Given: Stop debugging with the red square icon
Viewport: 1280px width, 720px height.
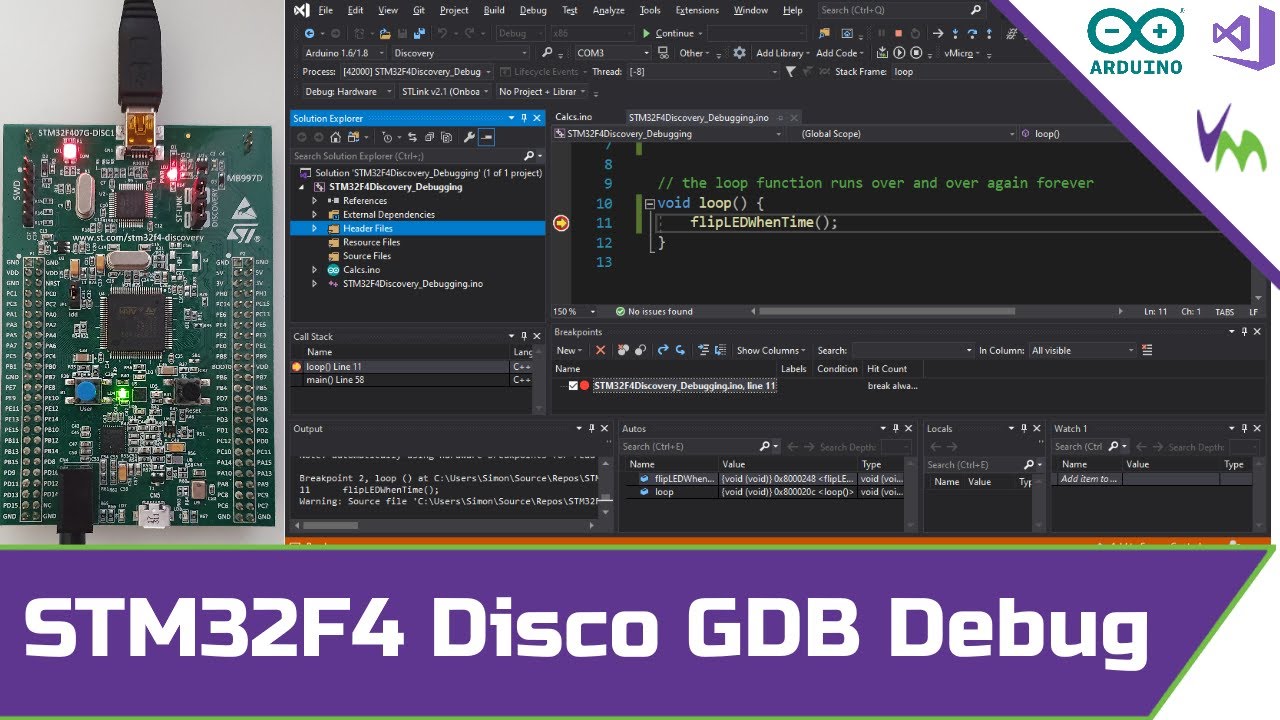Looking at the screenshot, I should [899, 33].
